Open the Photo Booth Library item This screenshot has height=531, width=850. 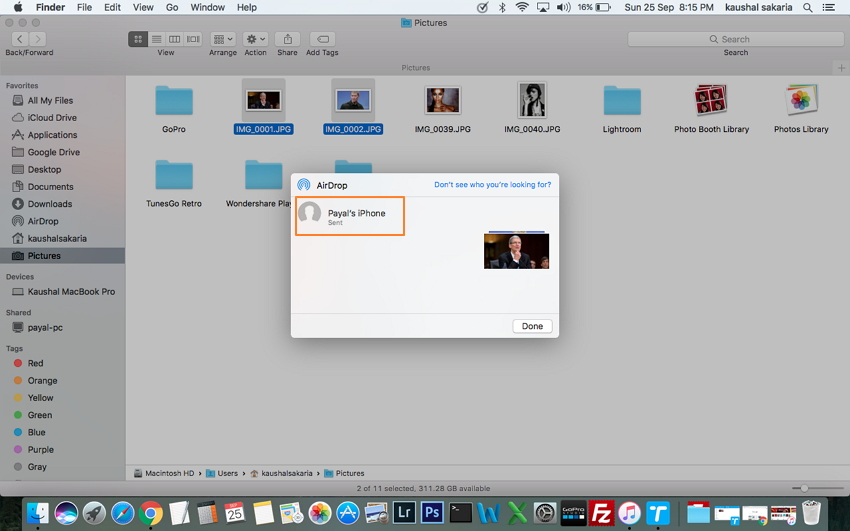[x=711, y=101]
